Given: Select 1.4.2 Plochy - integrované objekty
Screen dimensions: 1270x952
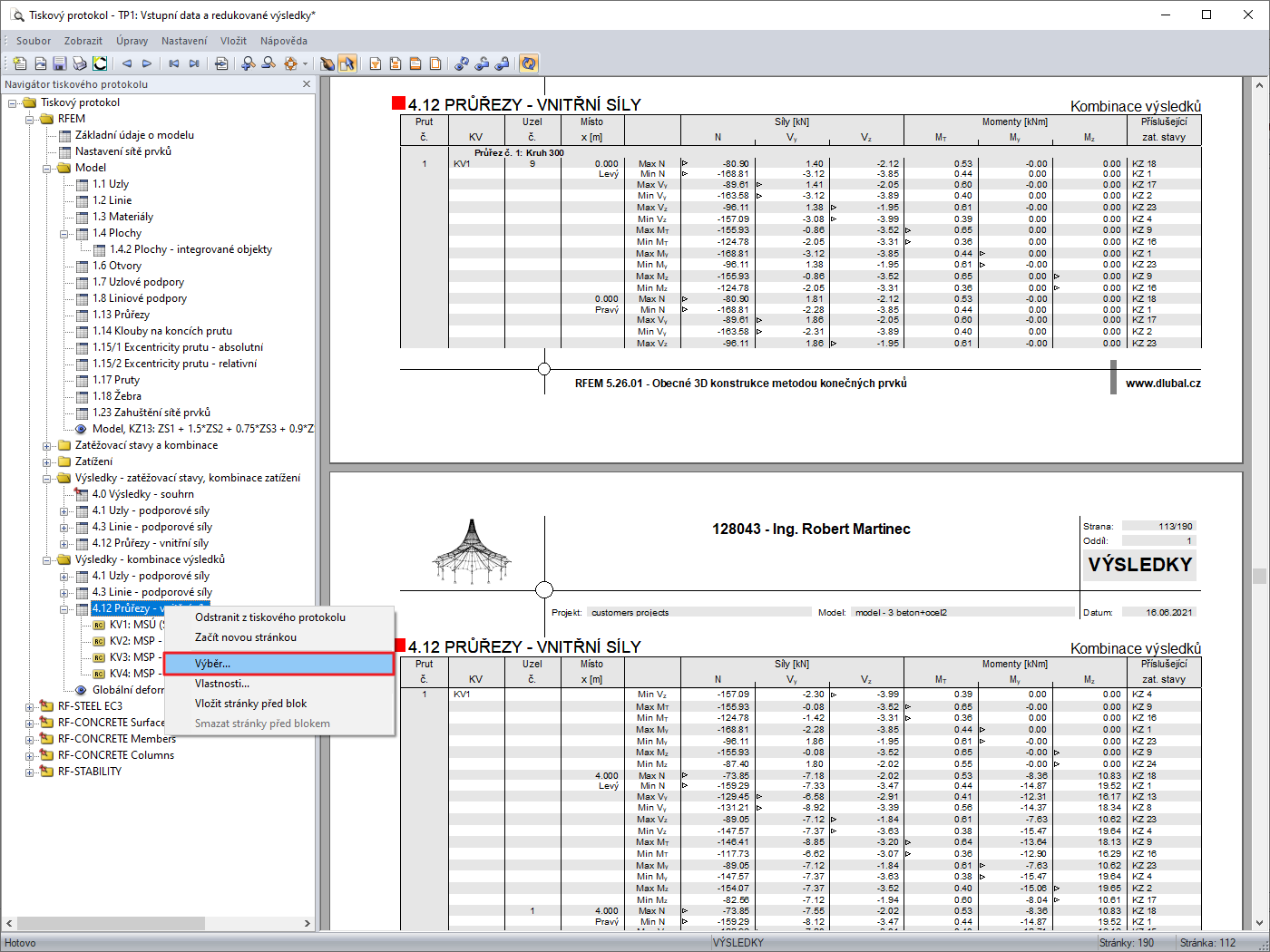Looking at the screenshot, I should coord(190,249).
